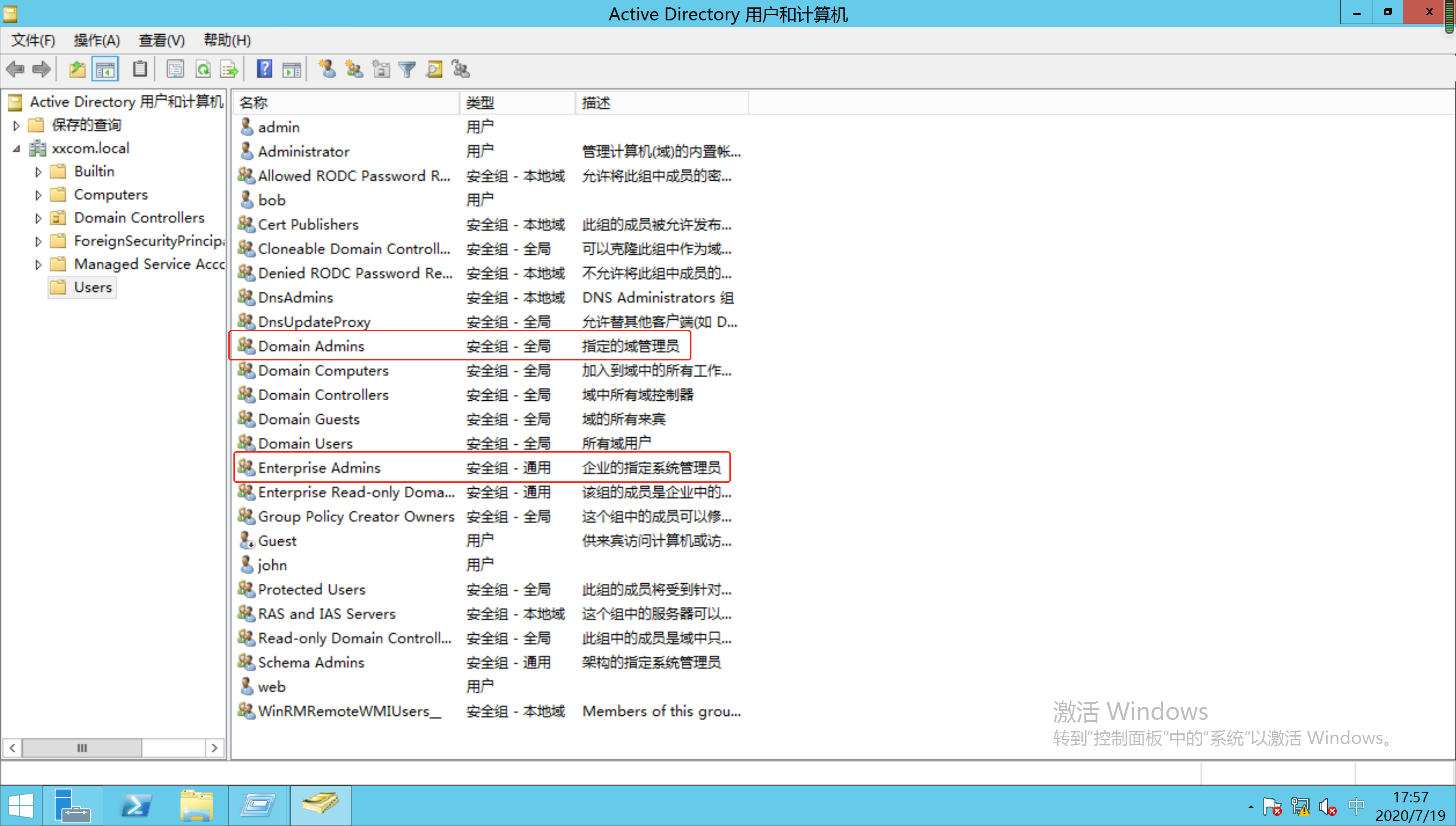
Task: Click the clipboard paste toolbar icon
Action: (x=139, y=69)
